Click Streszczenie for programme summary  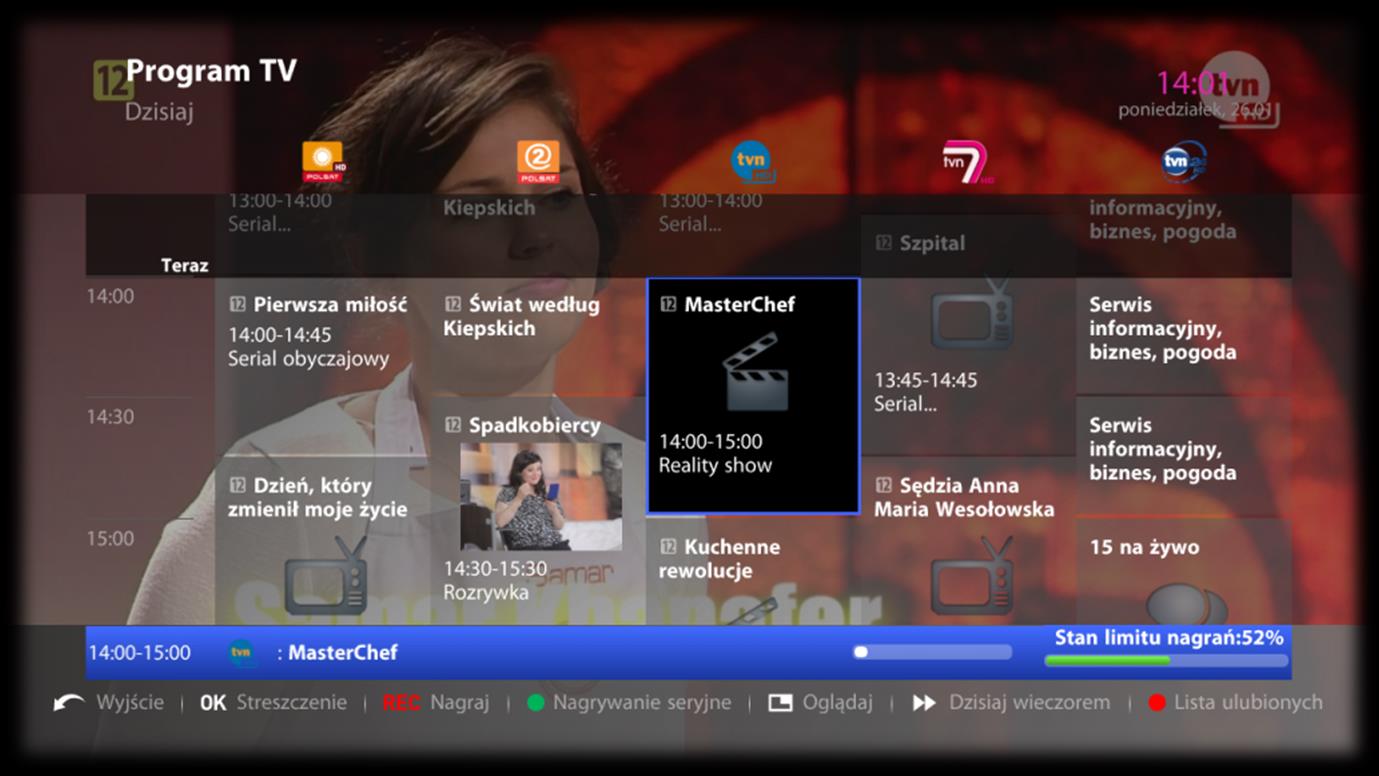[x=292, y=703]
